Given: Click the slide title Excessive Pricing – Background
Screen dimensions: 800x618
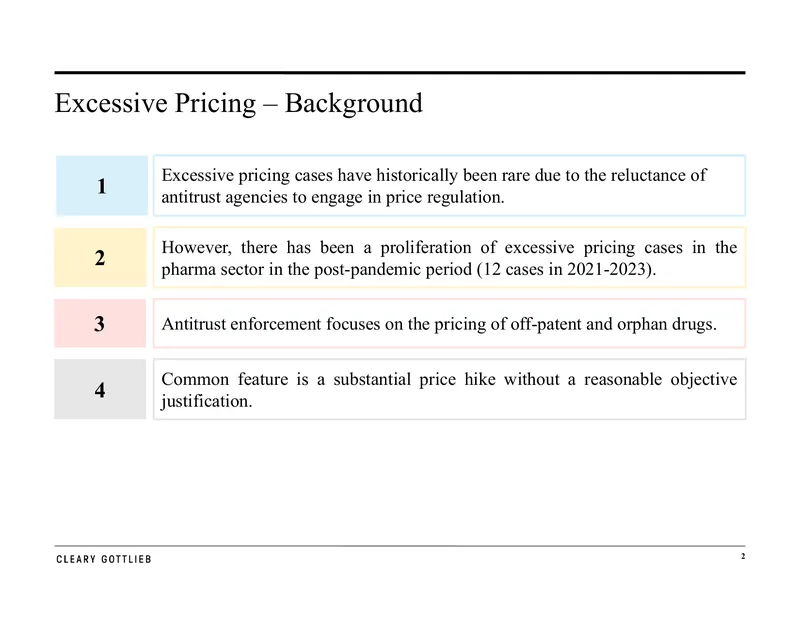Looking at the screenshot, I should pyautogui.click(x=239, y=104).
